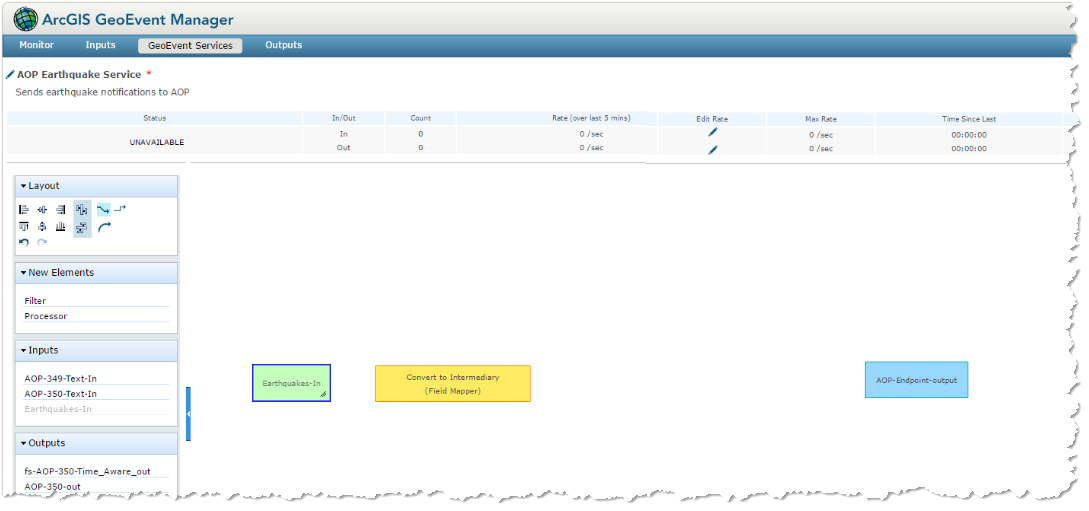Screen dimensions: 1089x511
Task: Switch to the Inputs tab
Action: [101, 45]
